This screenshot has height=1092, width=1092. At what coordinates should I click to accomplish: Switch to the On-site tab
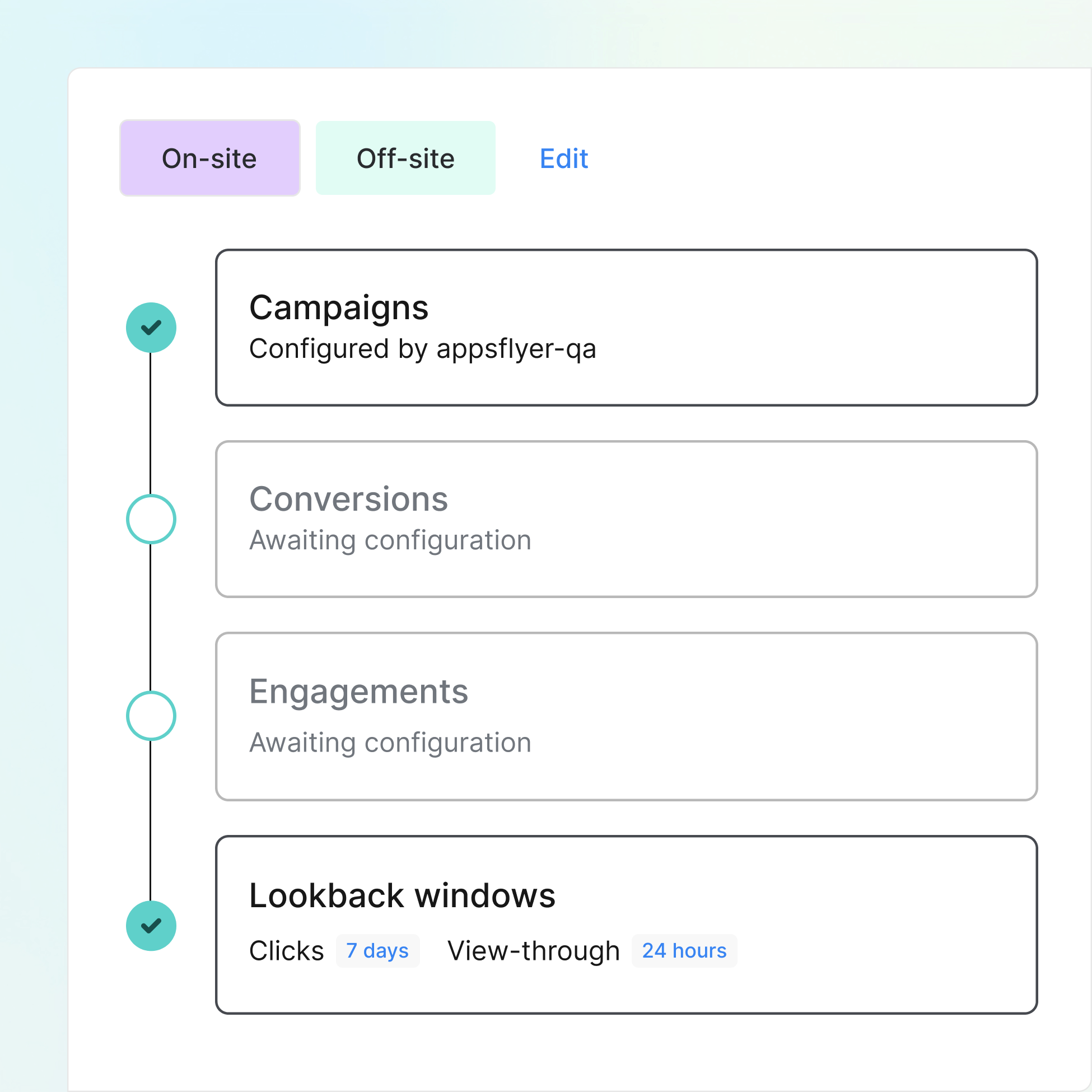click(209, 158)
